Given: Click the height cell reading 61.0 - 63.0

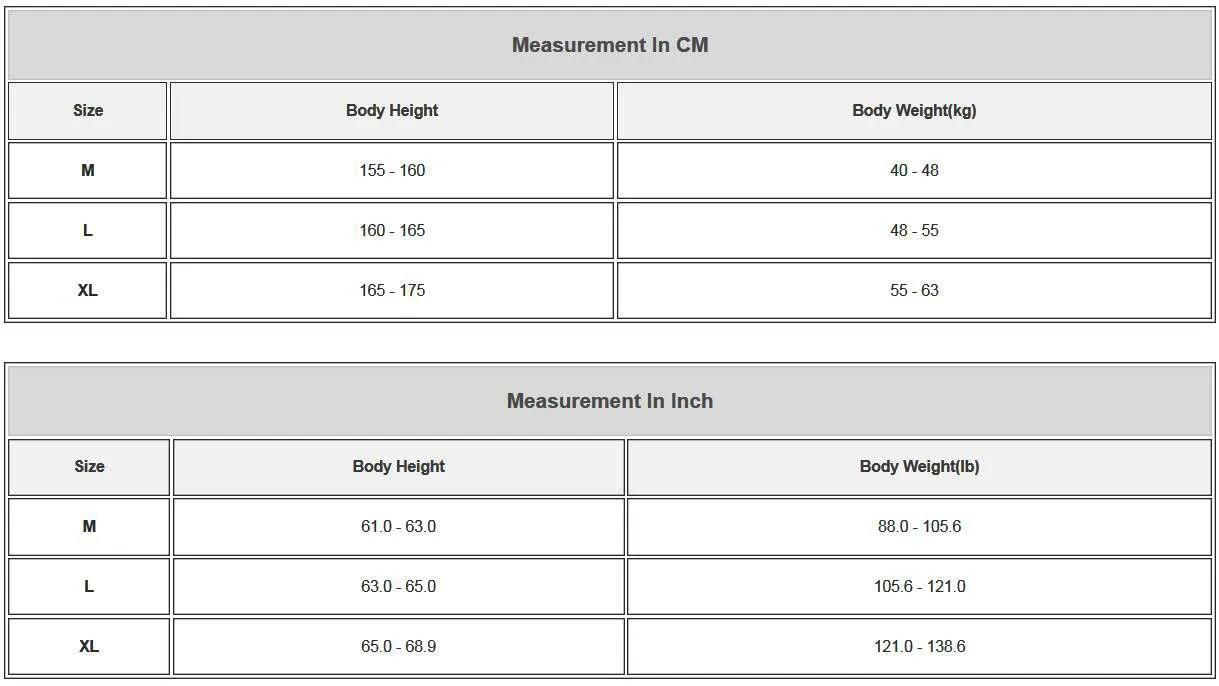Looking at the screenshot, I should click(398, 526).
